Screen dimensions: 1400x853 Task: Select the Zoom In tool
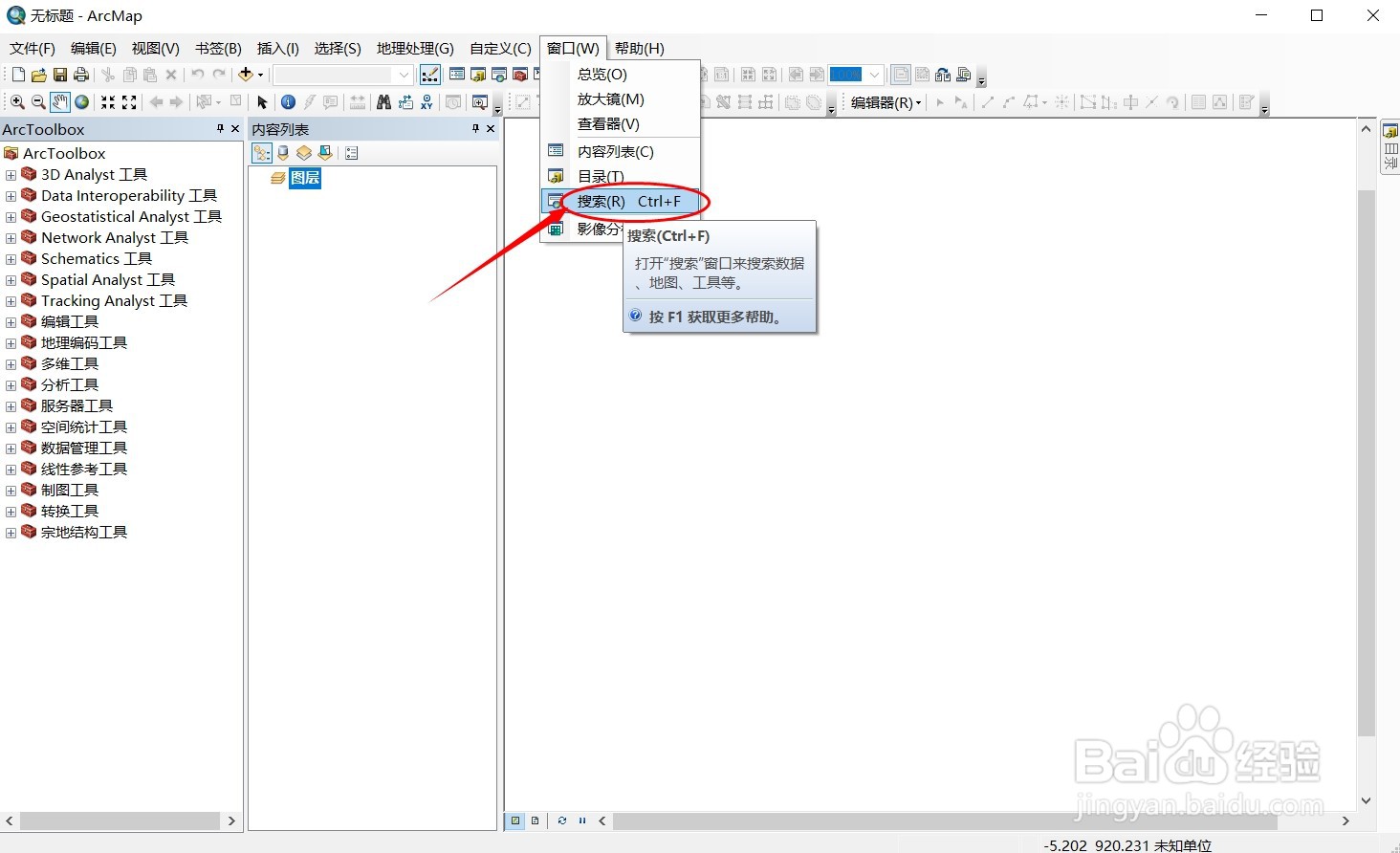[x=17, y=102]
